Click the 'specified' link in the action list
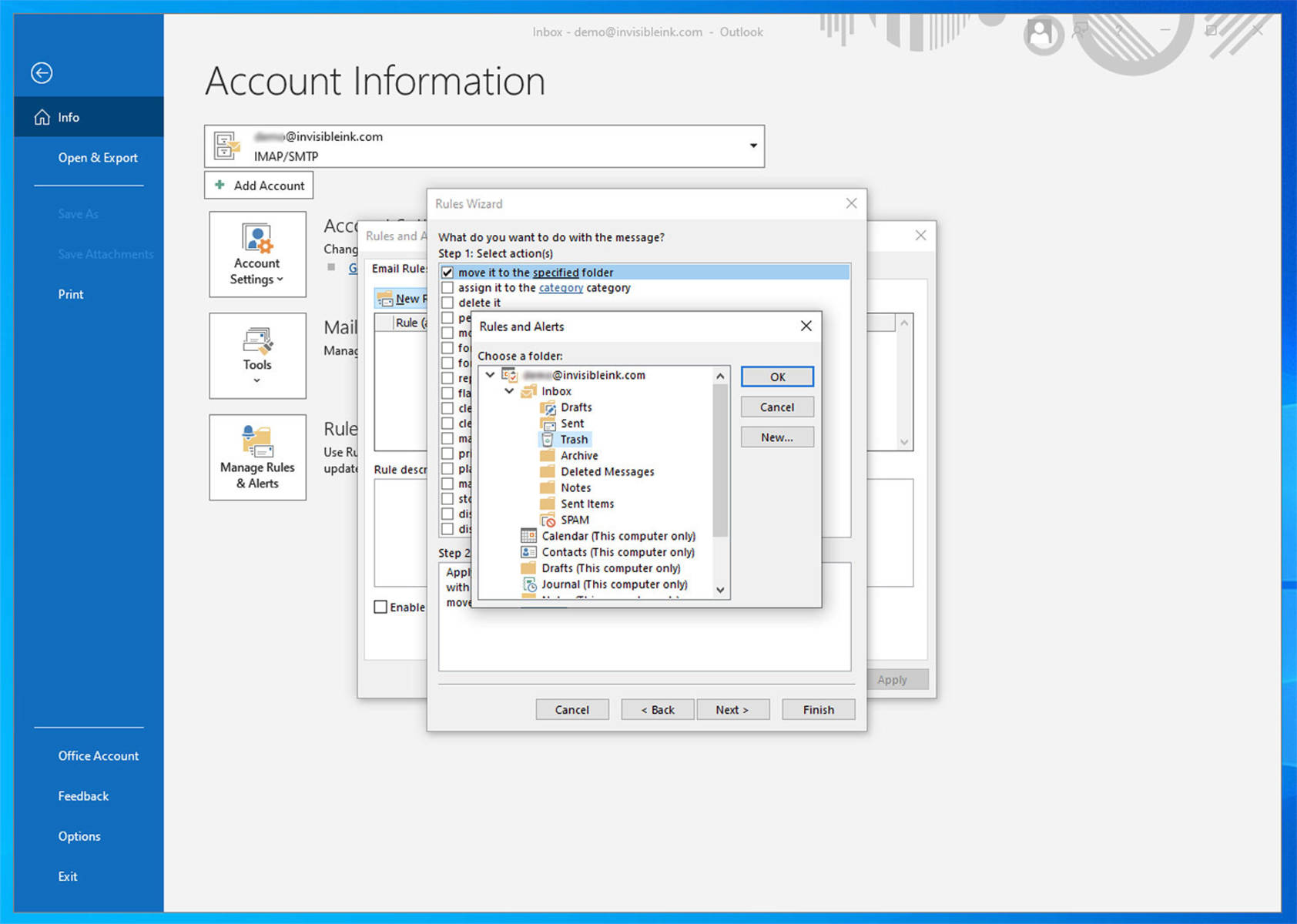 (556, 273)
